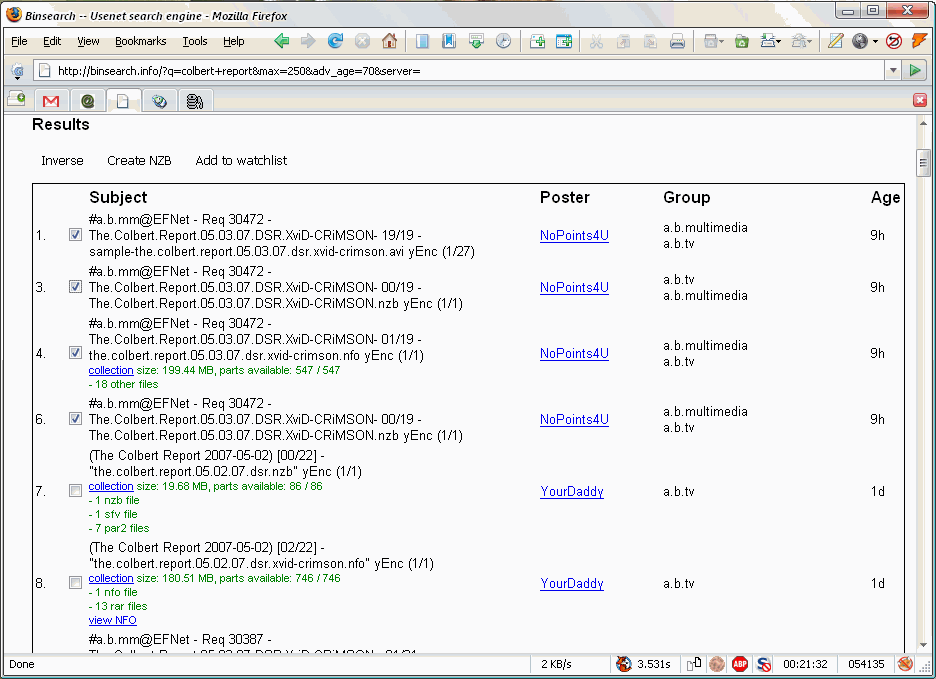Expand the grayed home toolbar icon dropdown

click(x=809, y=41)
